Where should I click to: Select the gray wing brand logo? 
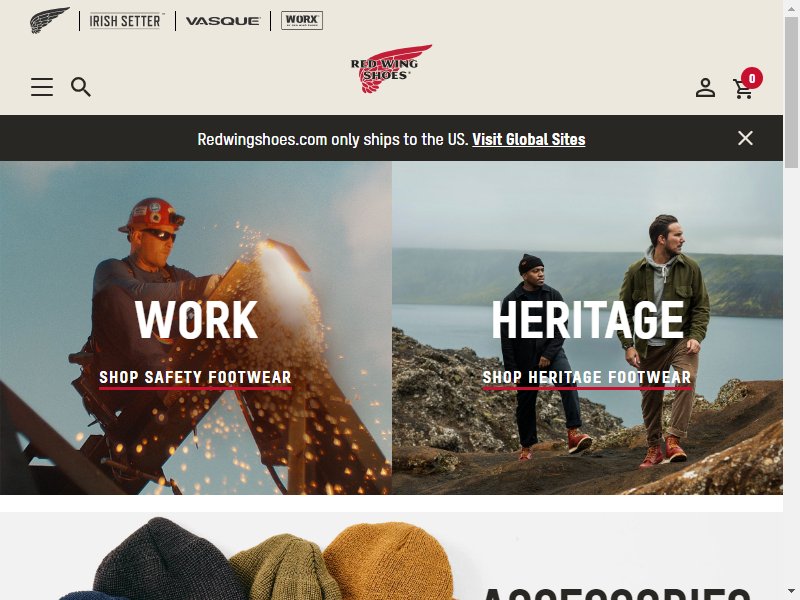(x=49, y=20)
